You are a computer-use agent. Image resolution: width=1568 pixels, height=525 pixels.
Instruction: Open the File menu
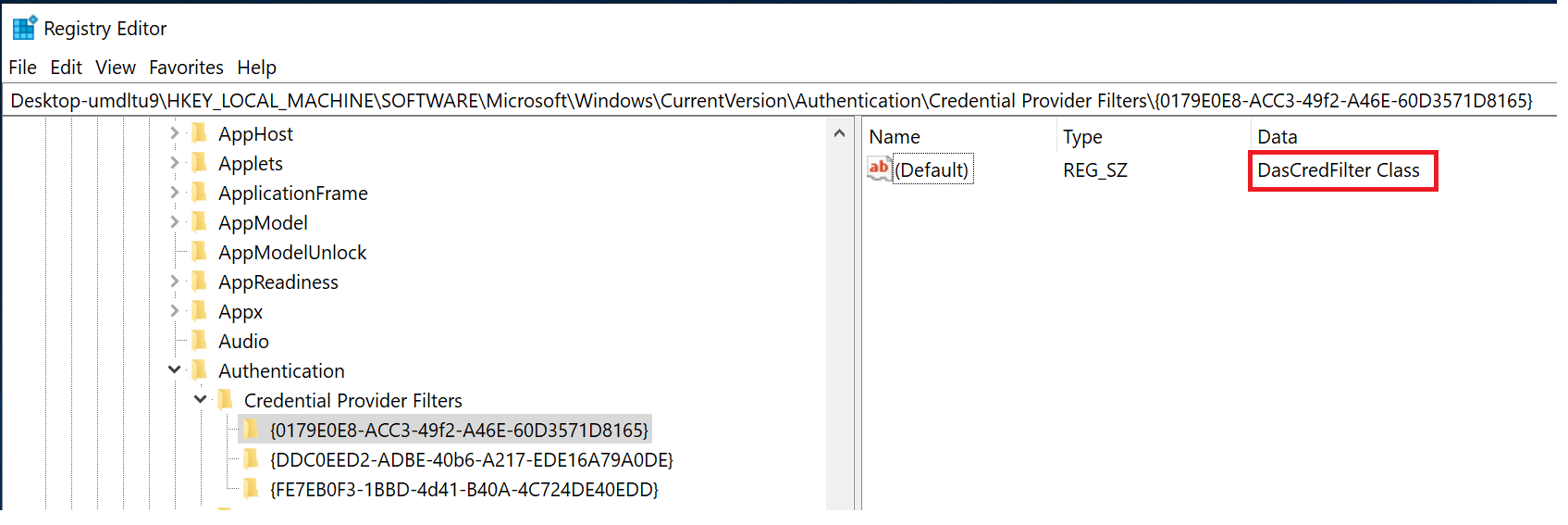click(22, 68)
